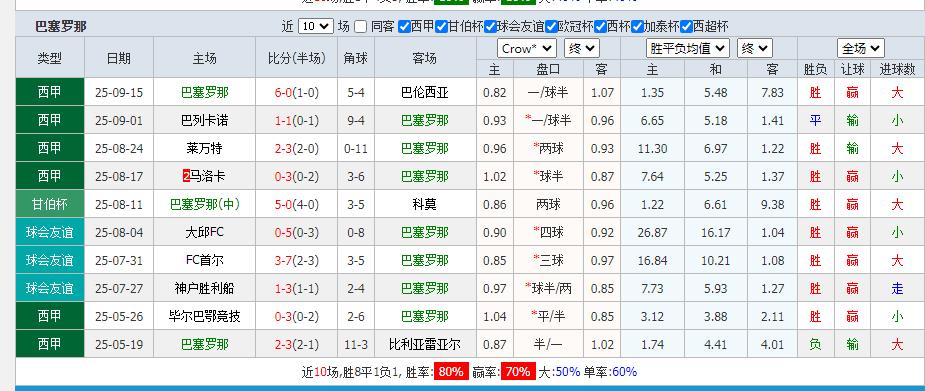Screen dimensions: 925x391
Task: Open 莱万特 team link
Action: (204, 149)
